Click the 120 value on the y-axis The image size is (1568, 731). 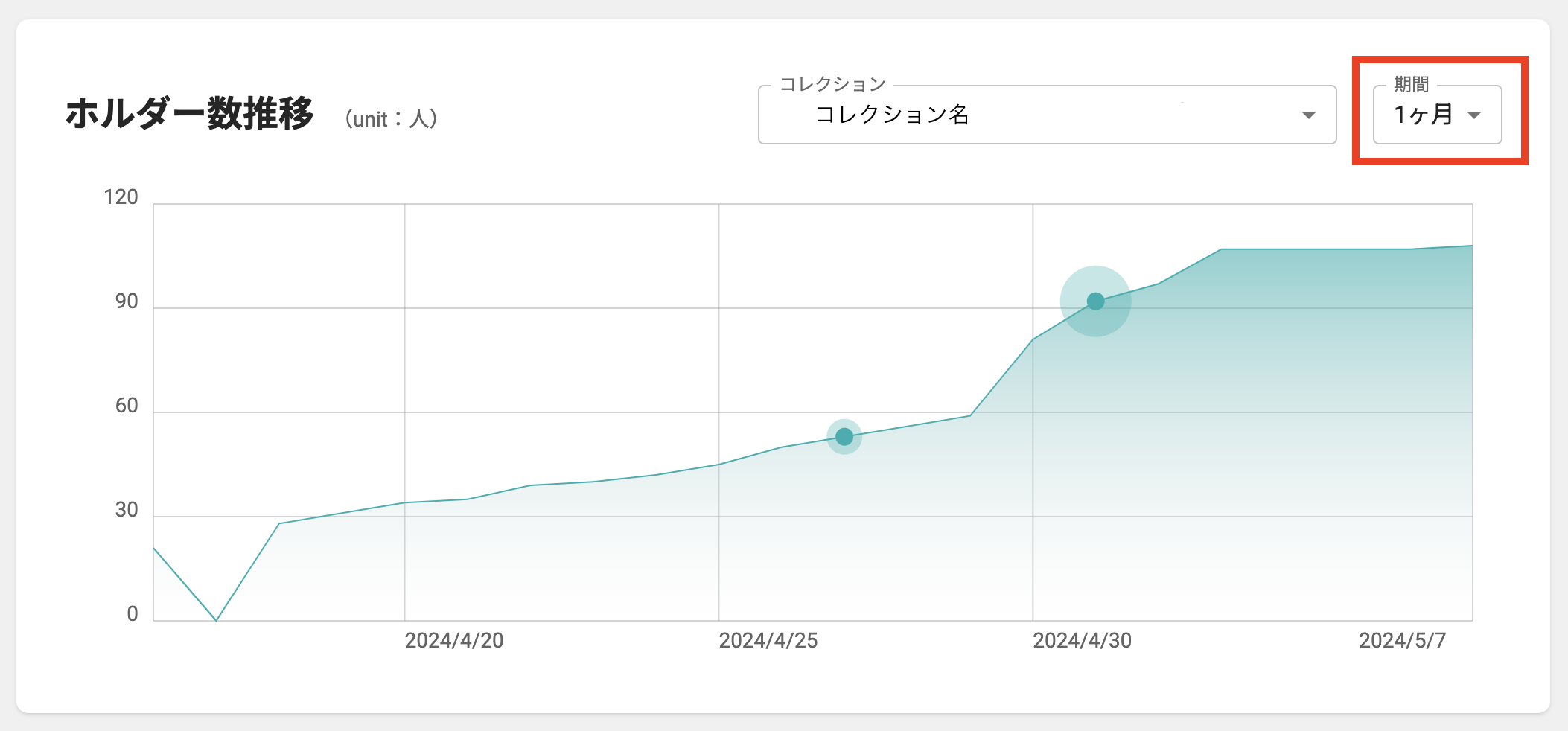click(121, 197)
